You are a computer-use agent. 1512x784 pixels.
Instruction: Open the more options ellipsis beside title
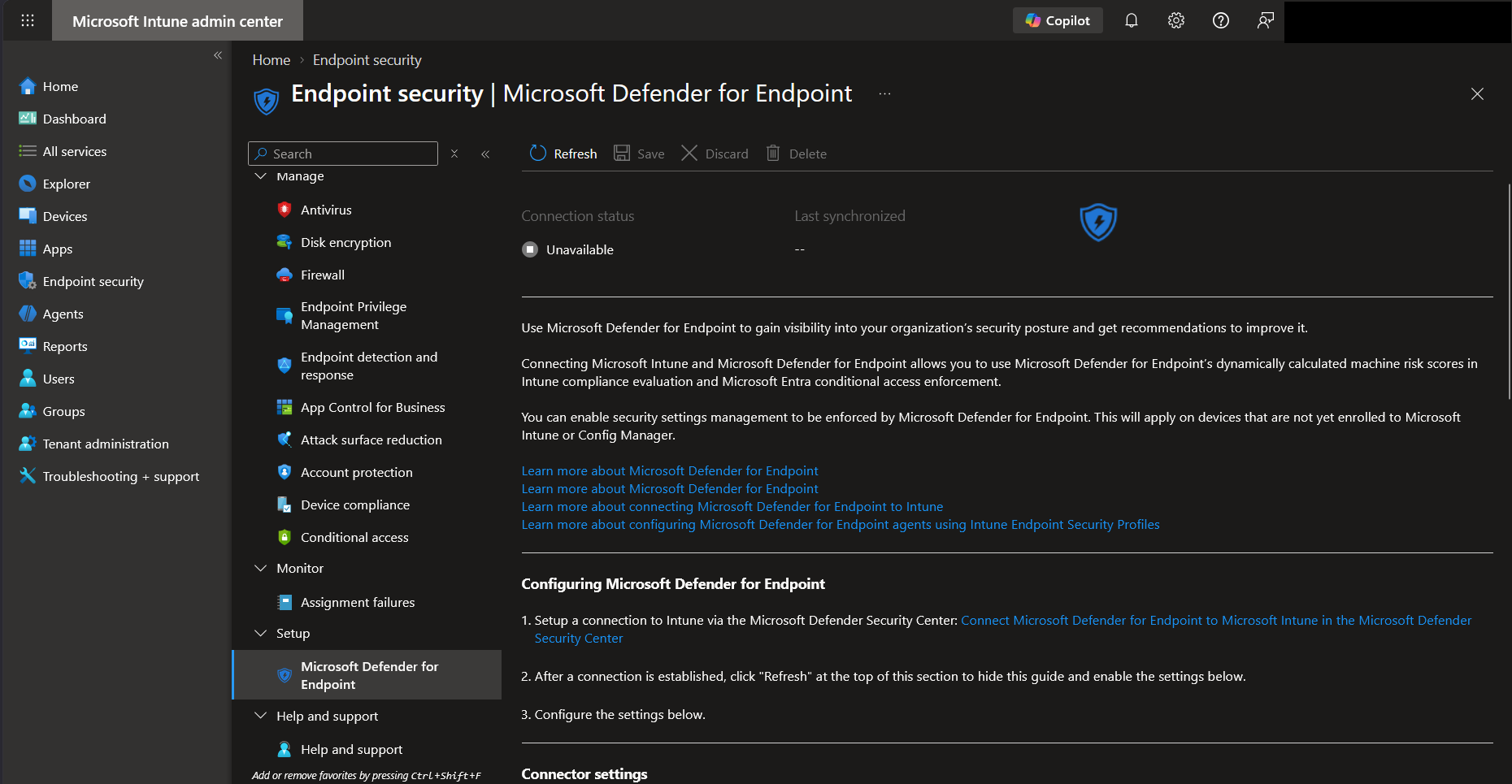click(884, 94)
